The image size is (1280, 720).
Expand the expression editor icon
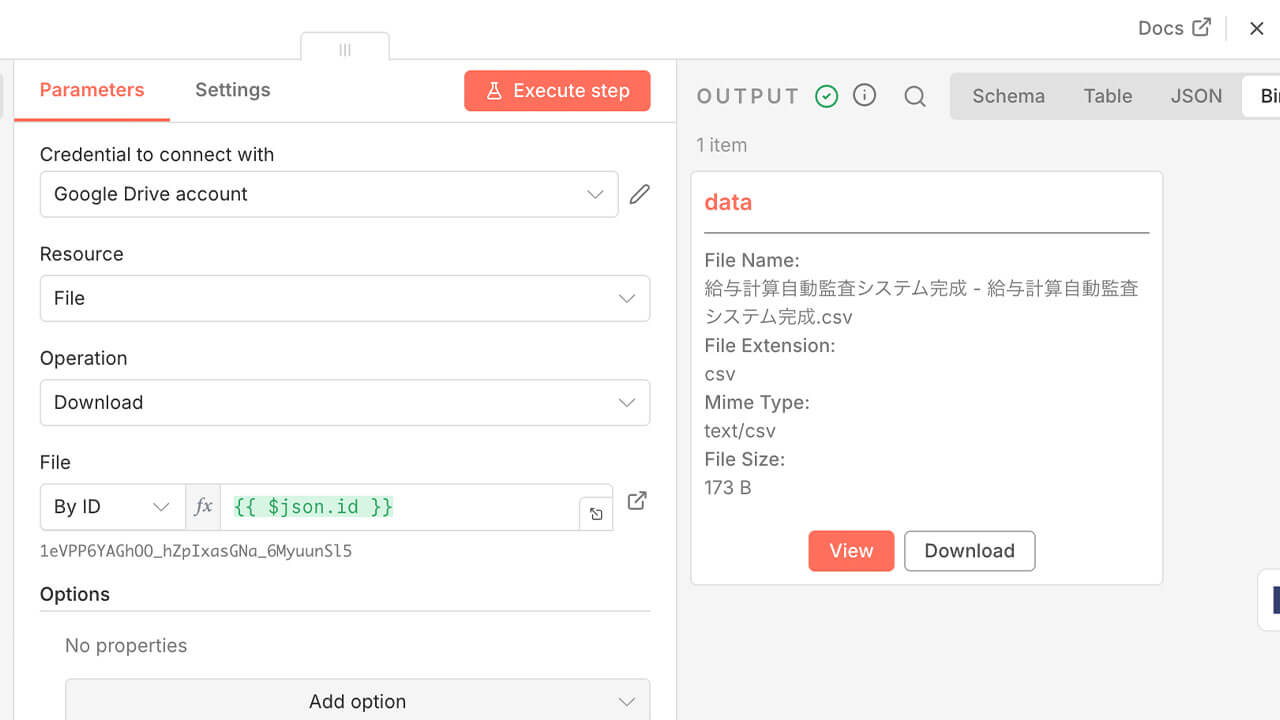point(596,514)
